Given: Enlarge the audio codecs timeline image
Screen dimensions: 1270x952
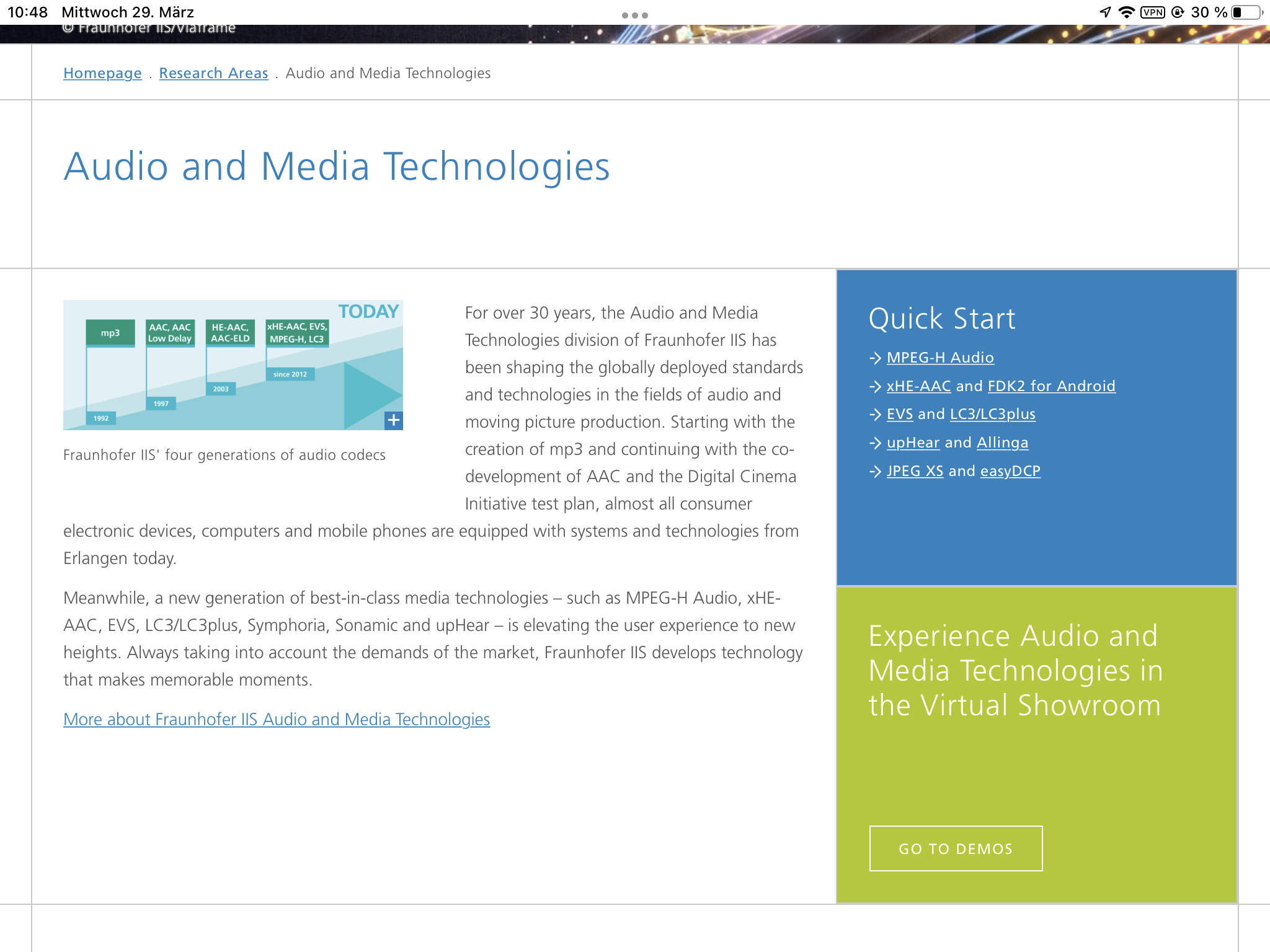Looking at the screenshot, I should point(233,365).
